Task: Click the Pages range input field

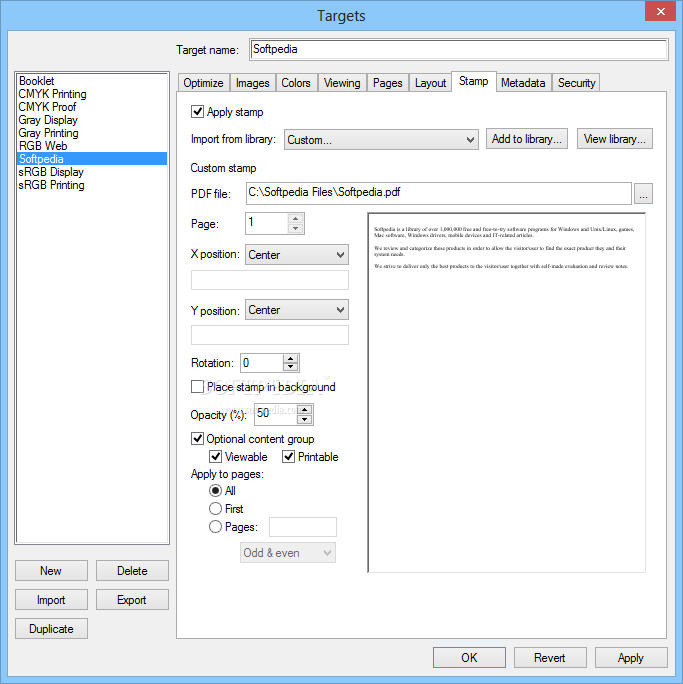Action: tap(303, 527)
